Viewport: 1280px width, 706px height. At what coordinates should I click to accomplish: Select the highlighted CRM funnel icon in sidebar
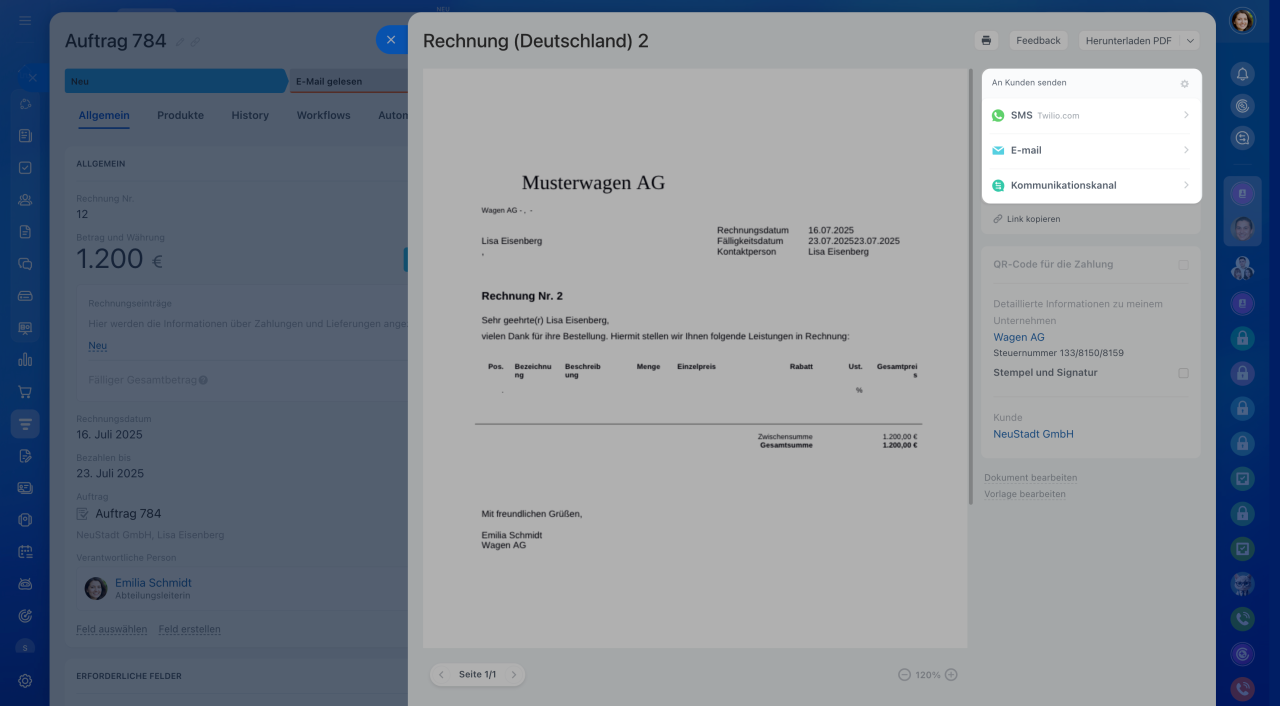click(x=25, y=424)
